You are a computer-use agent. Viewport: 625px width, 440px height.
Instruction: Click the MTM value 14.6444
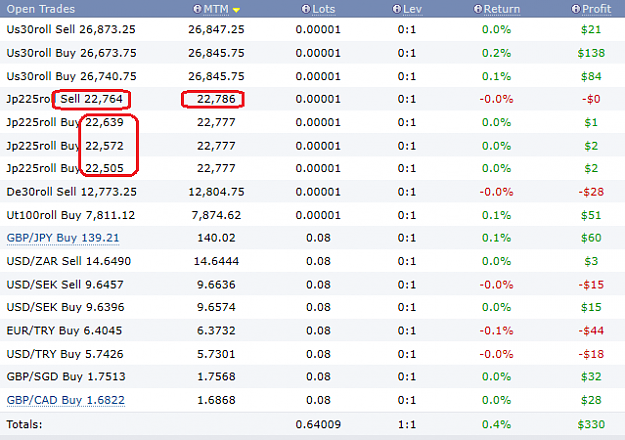(x=216, y=261)
